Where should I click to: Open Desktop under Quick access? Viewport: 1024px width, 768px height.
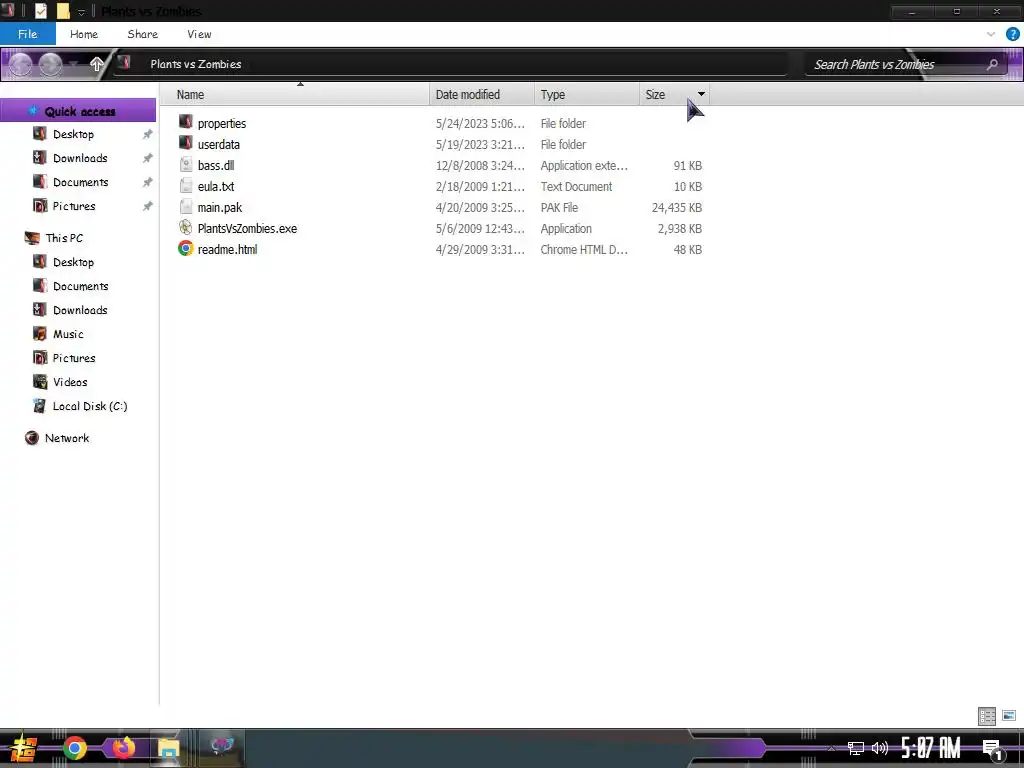click(x=73, y=134)
